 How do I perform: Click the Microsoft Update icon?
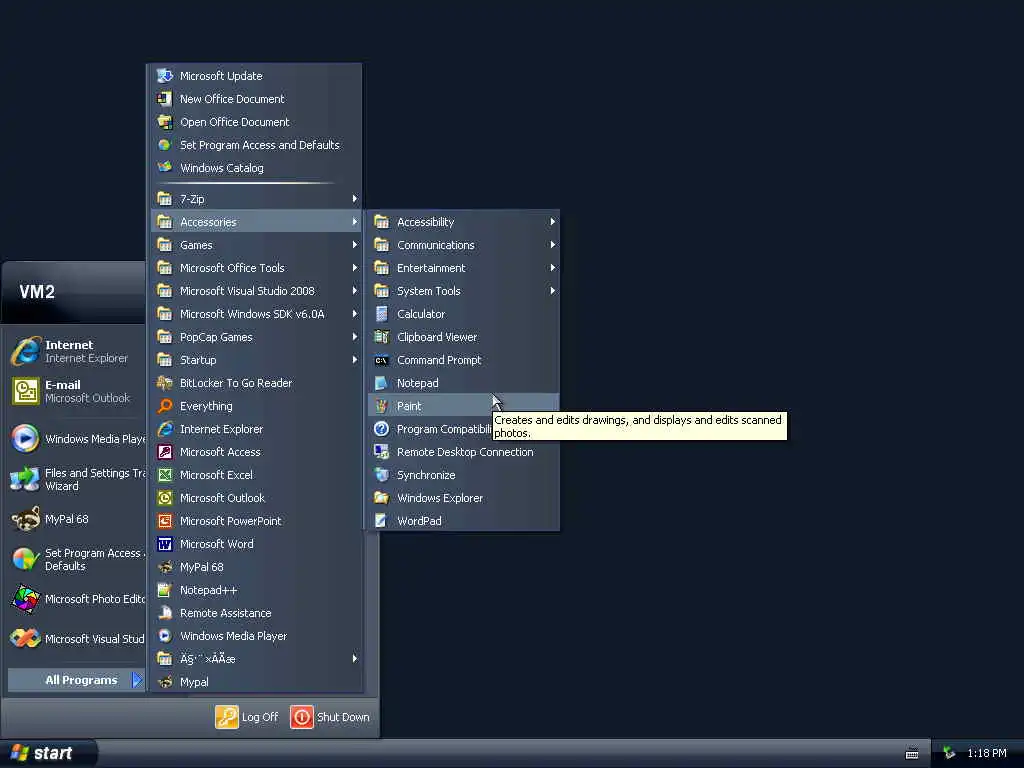click(165, 76)
